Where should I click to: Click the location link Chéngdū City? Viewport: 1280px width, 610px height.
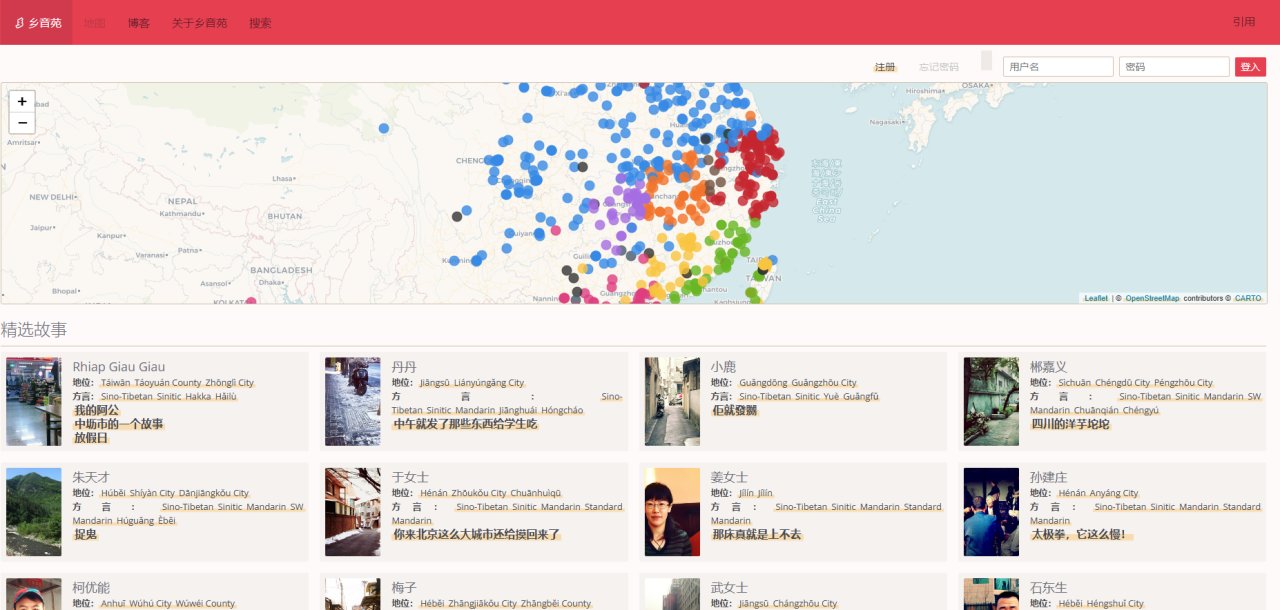[x=1123, y=383]
